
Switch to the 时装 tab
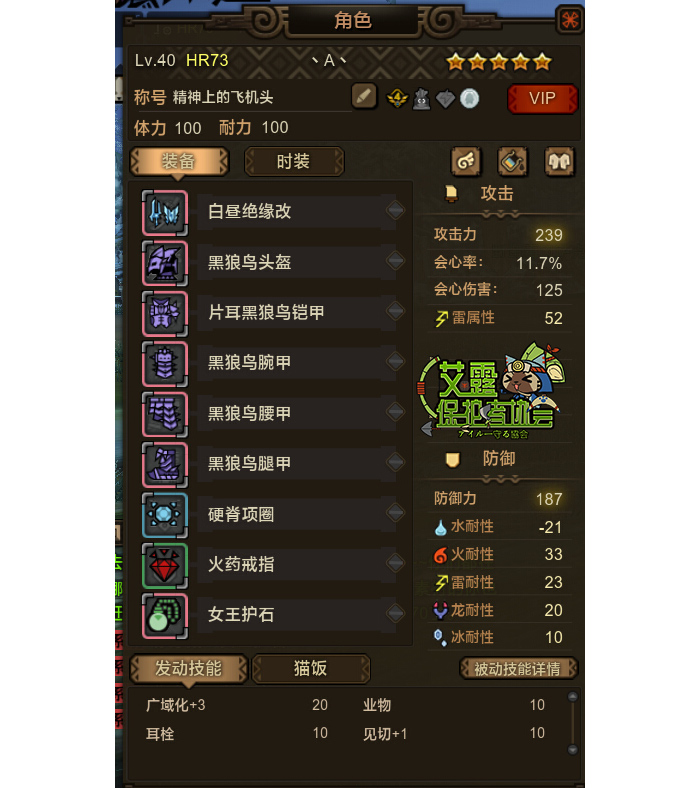(294, 162)
